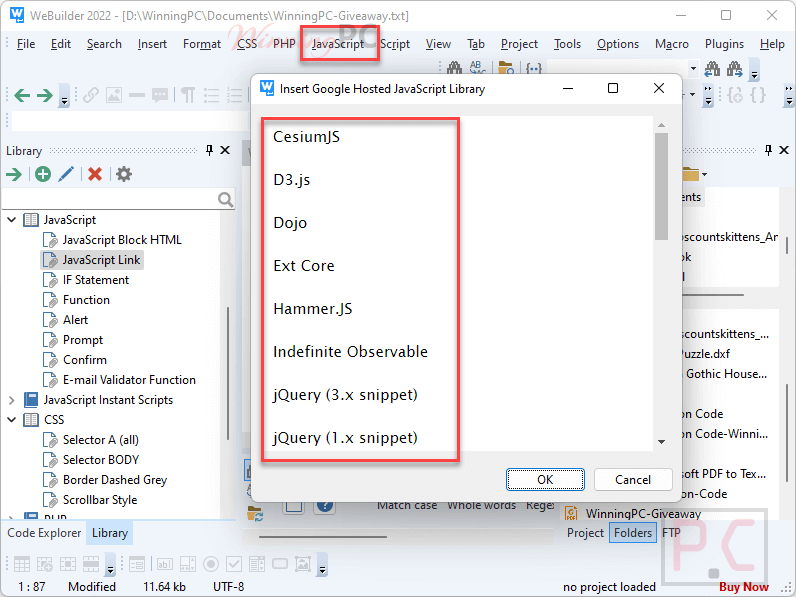Viewport: 796px width, 597px height.
Task: Collapse the CSS library tree node
Action: click(x=11, y=420)
